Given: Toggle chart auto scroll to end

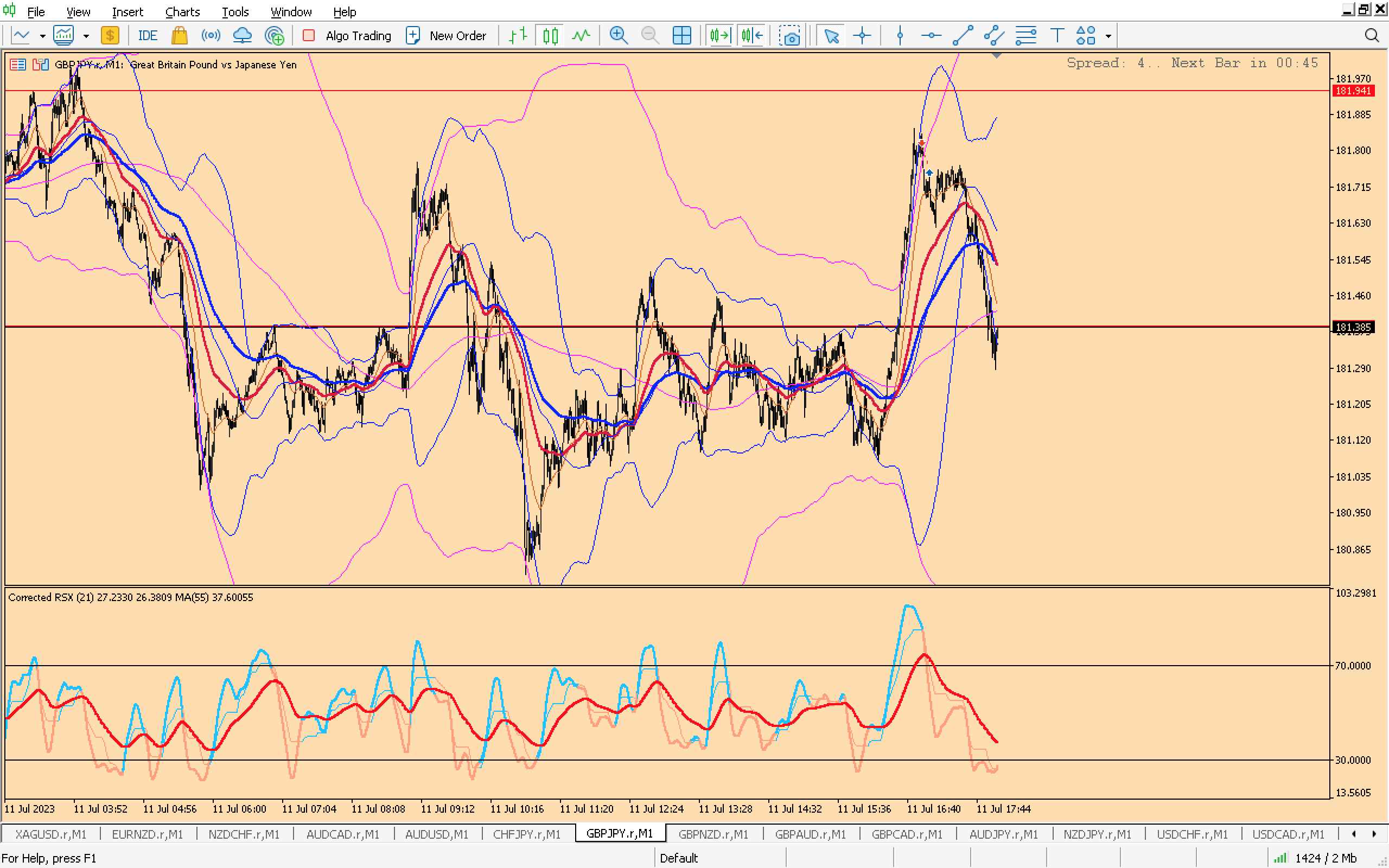Looking at the screenshot, I should tap(719, 36).
